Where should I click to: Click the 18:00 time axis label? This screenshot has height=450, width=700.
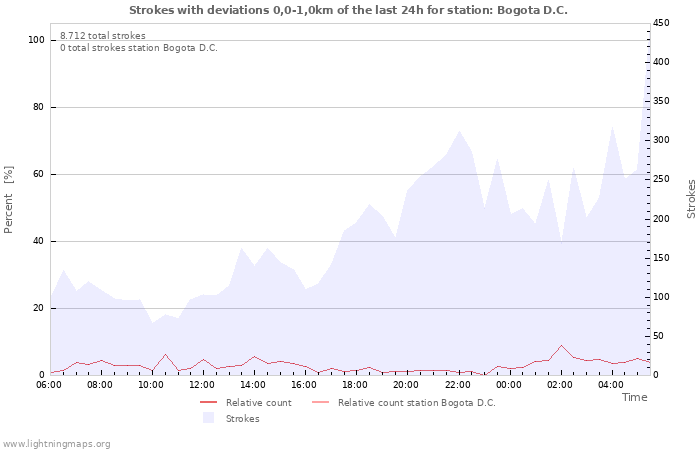tap(355, 384)
